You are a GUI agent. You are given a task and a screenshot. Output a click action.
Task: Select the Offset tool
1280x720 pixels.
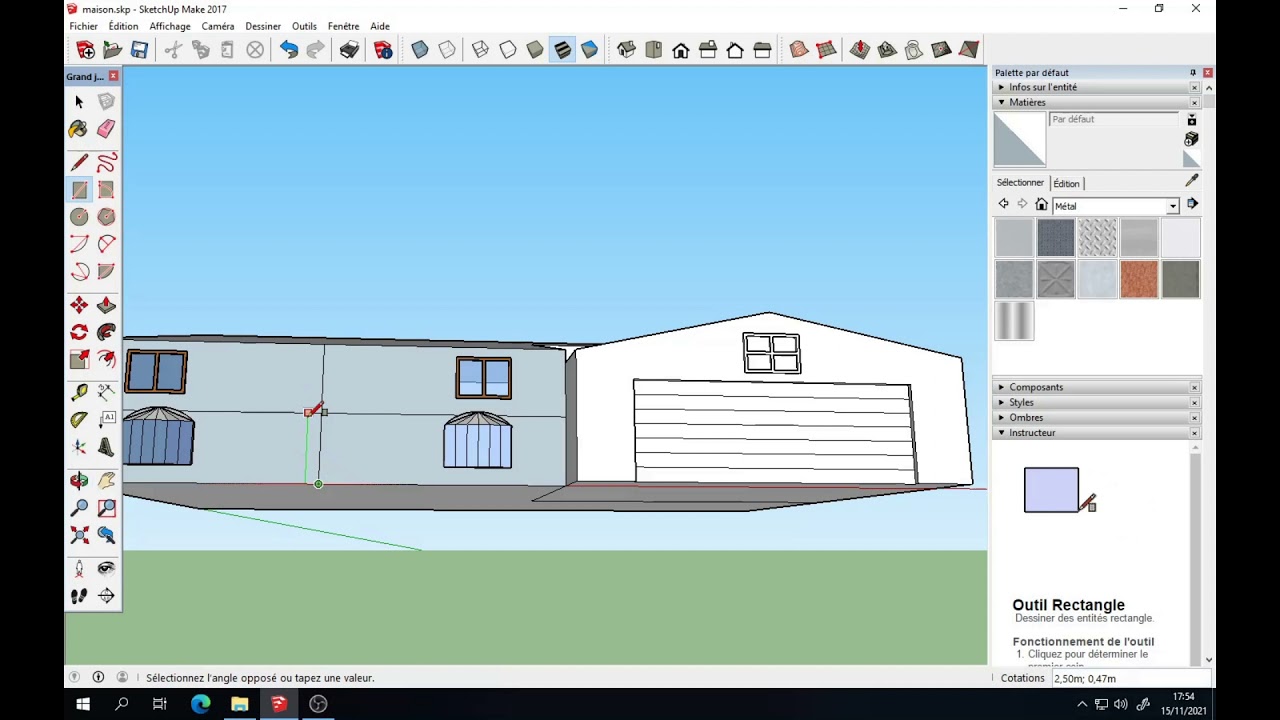pos(106,360)
